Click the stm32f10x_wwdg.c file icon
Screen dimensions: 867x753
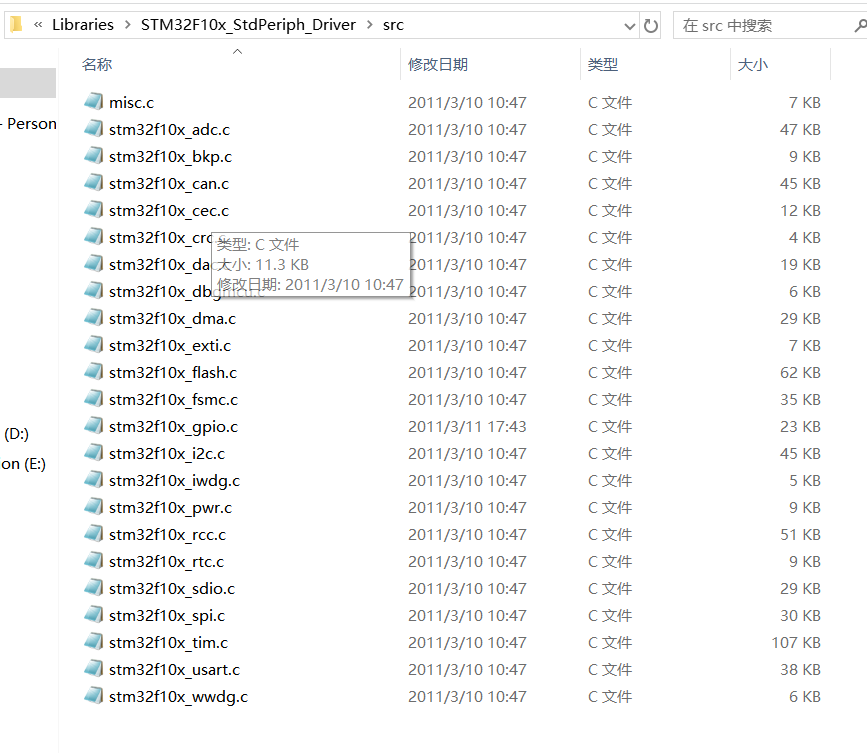click(x=93, y=696)
